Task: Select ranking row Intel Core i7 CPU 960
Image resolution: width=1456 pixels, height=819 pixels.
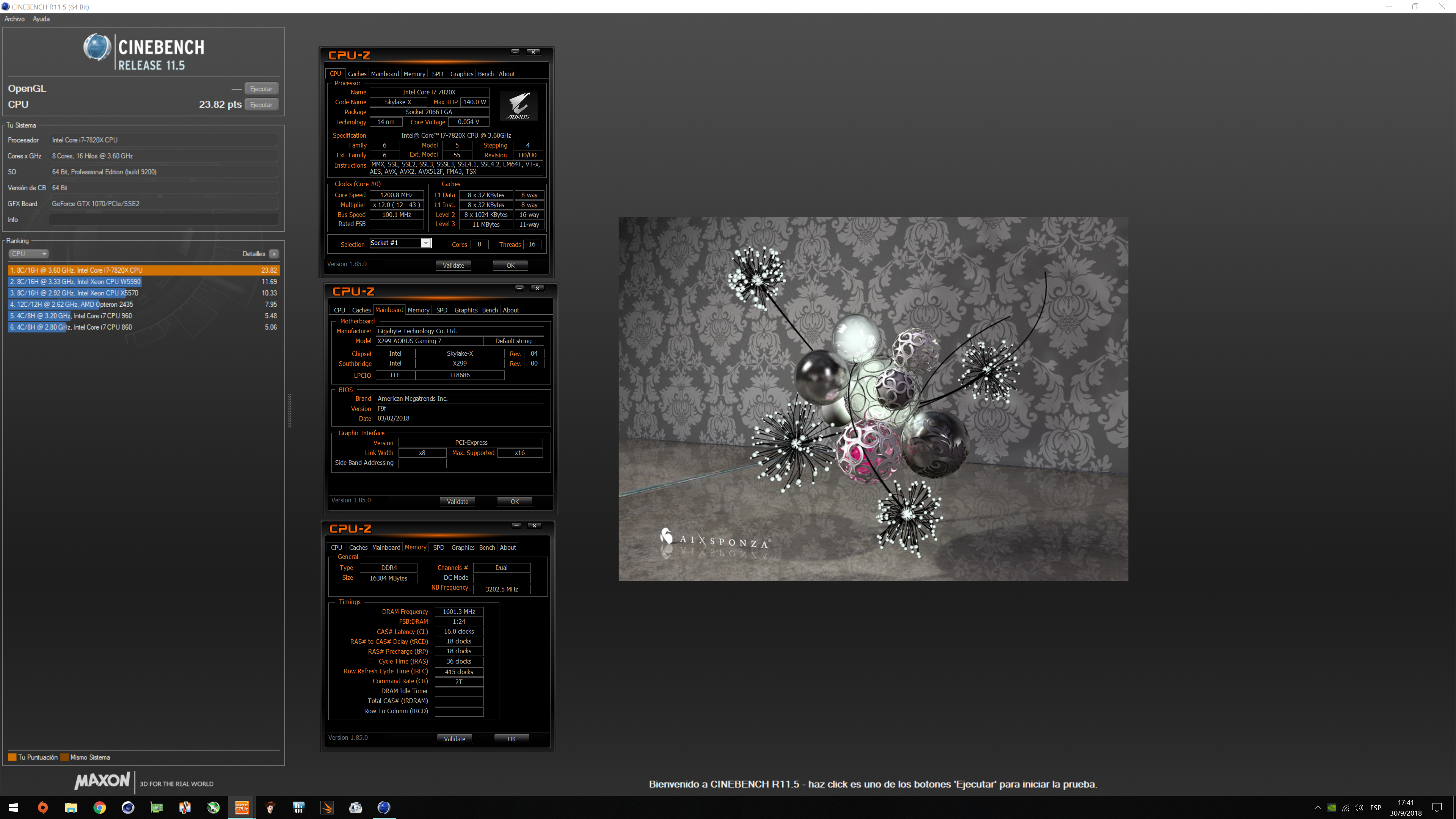Action: [x=144, y=316]
